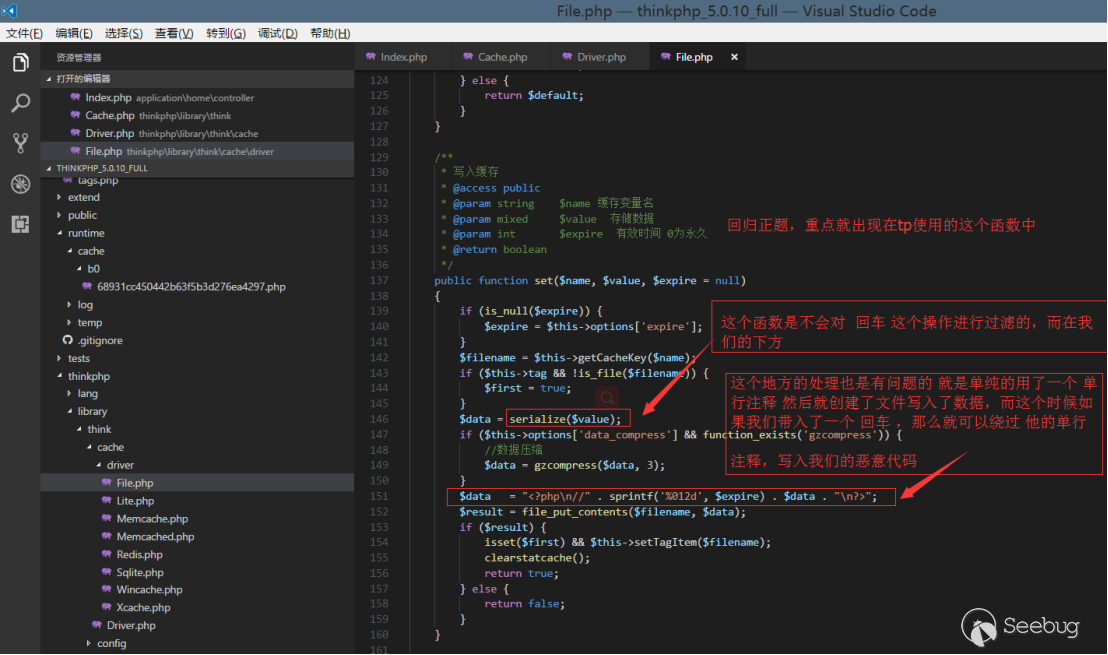Click line number 151 in the gutter
Viewport: 1108px width, 655px height.
tap(379, 496)
